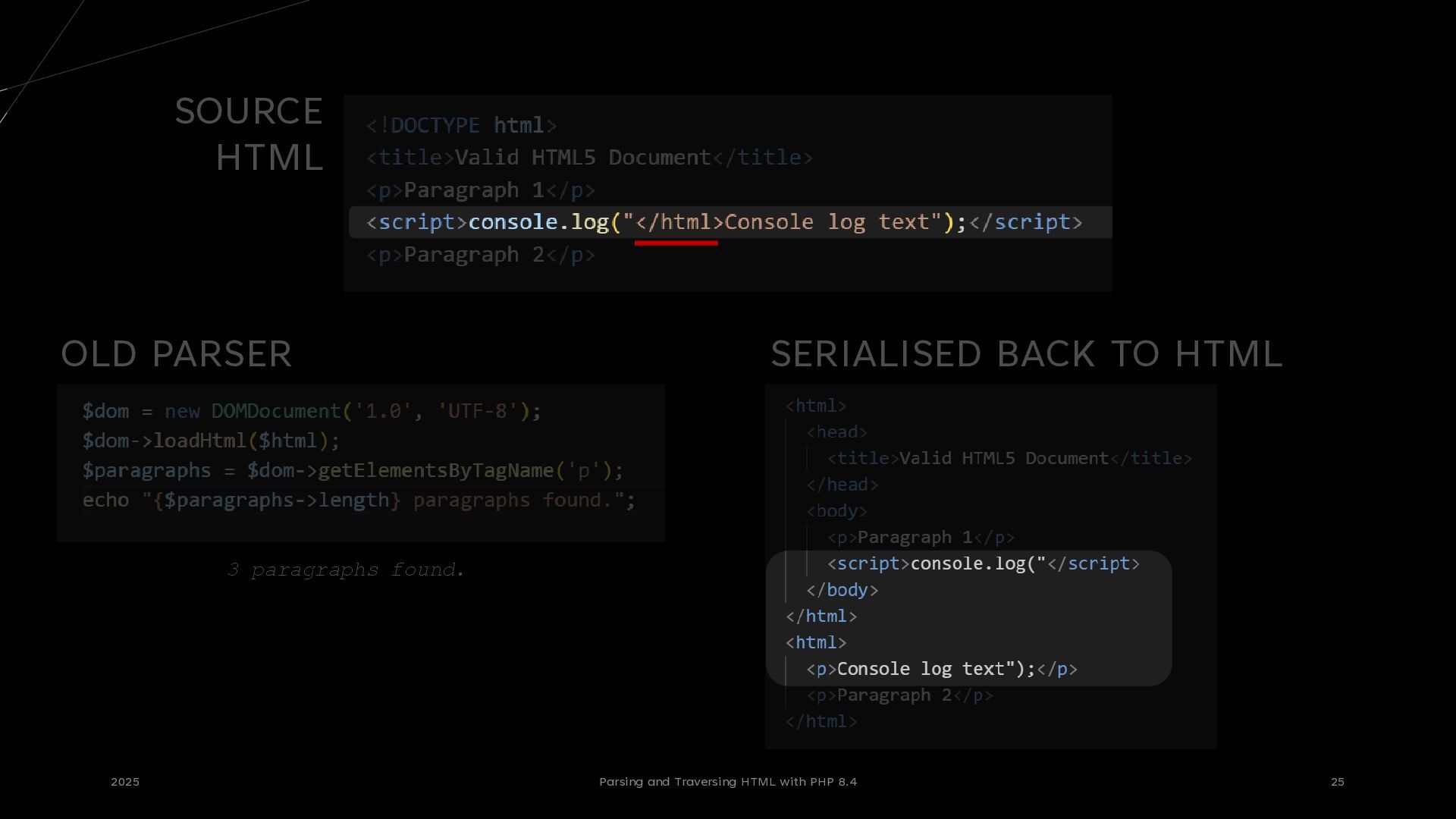The image size is (1456, 819).
Task: Click the SERIALISED BACK TO HTML heading
Action: pos(1026,354)
